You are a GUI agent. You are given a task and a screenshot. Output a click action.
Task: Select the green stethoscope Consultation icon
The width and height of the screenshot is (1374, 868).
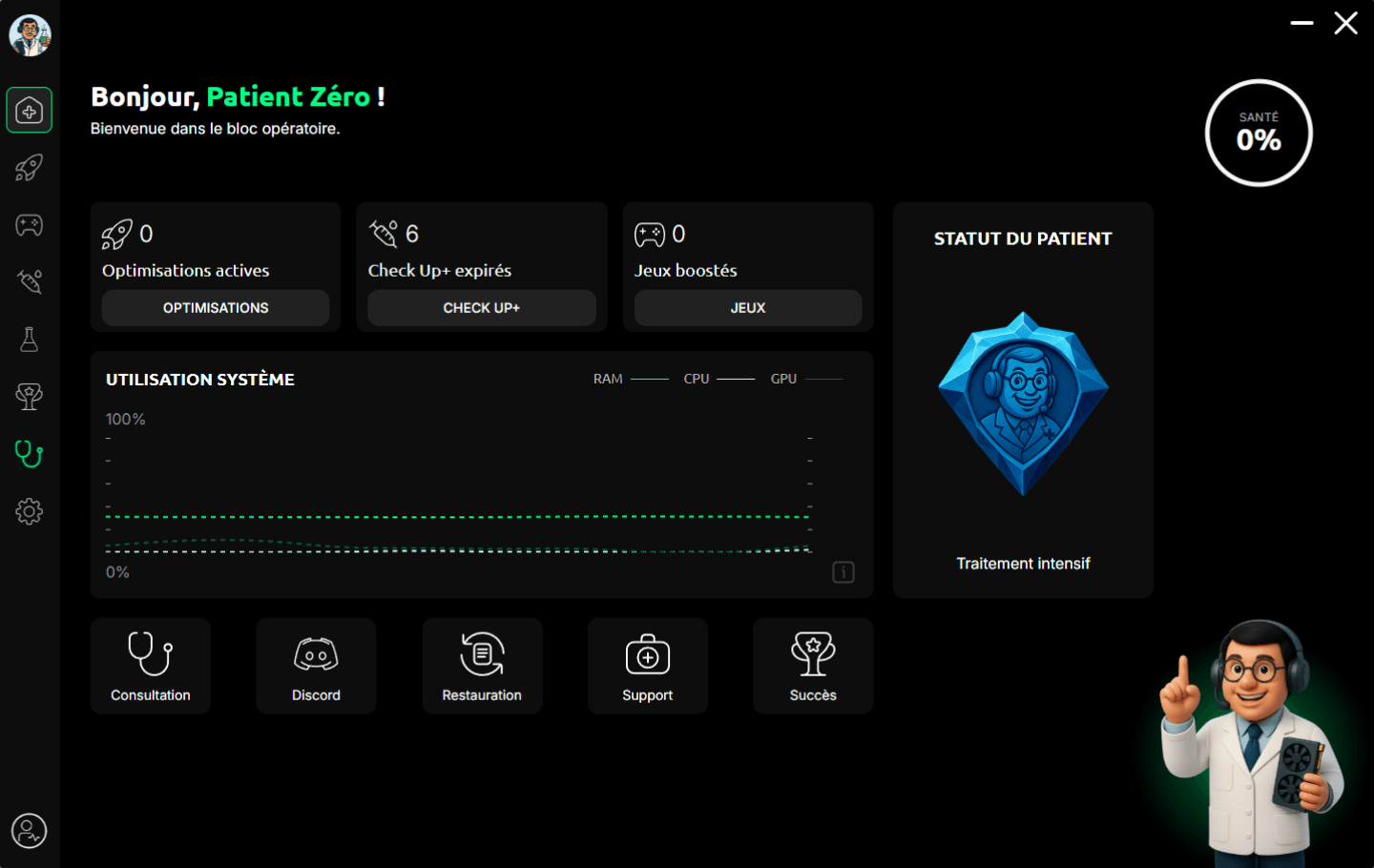click(x=29, y=455)
